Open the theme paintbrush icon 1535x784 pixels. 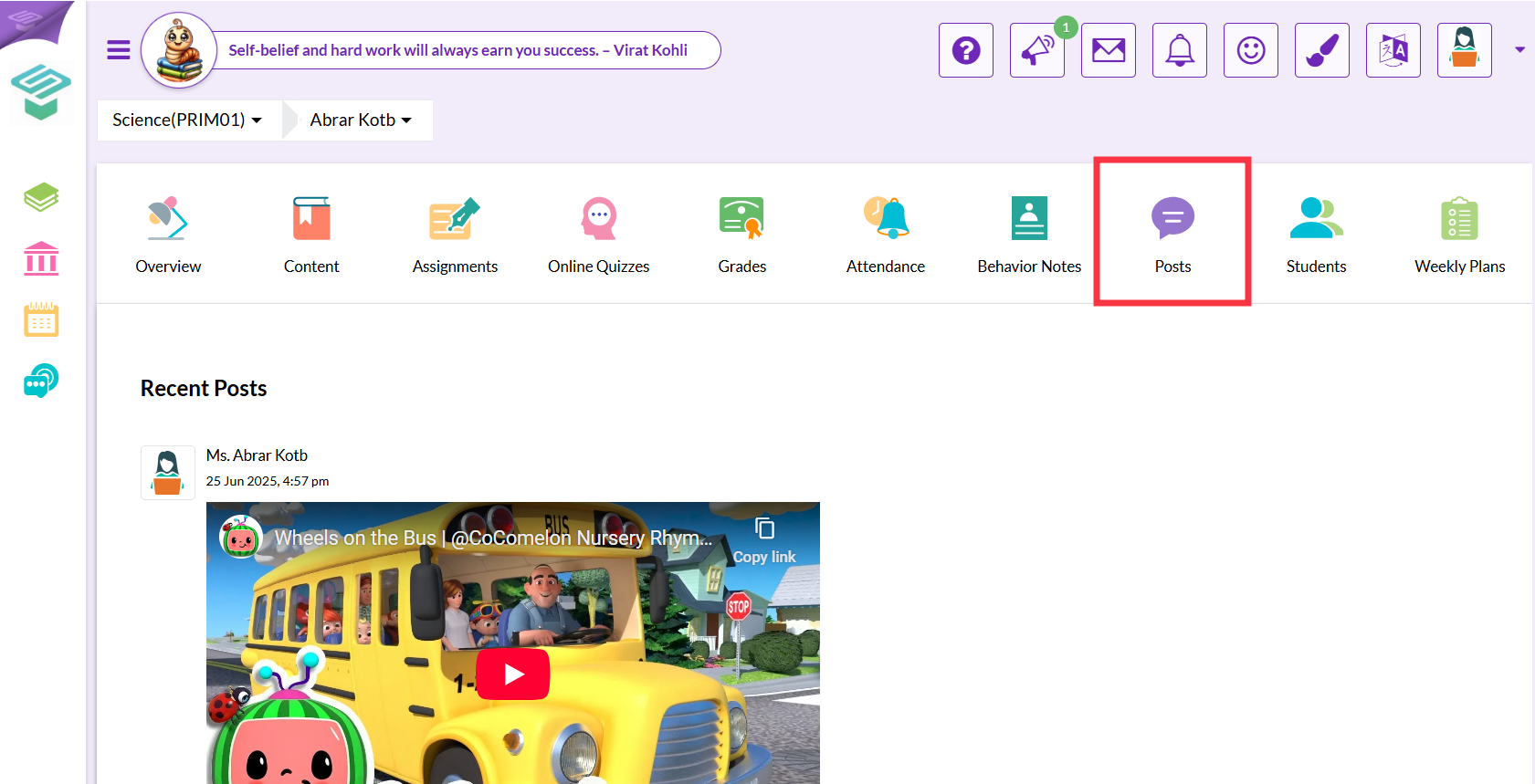1322,50
